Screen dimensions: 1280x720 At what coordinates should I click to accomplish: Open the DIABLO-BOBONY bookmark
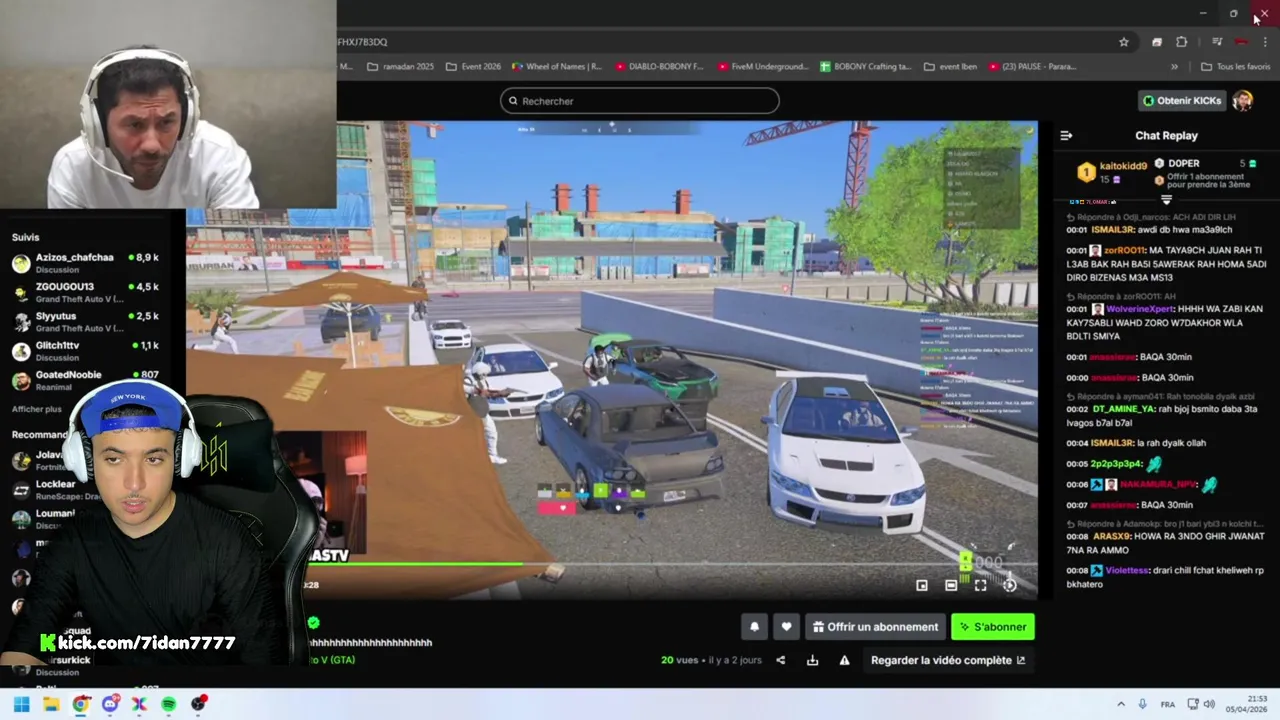coord(660,67)
